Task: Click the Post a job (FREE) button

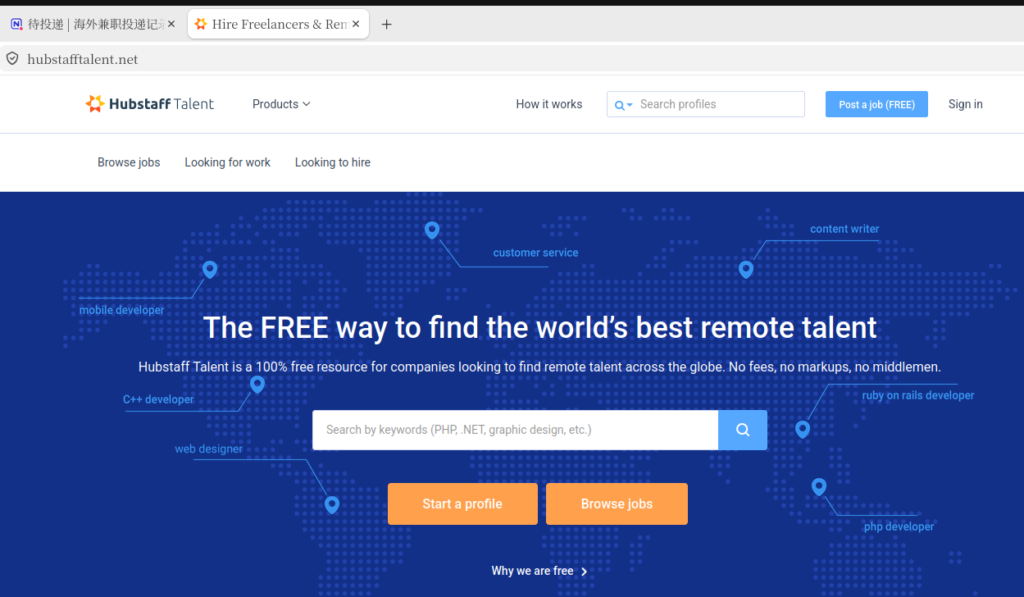Action: [x=876, y=105]
